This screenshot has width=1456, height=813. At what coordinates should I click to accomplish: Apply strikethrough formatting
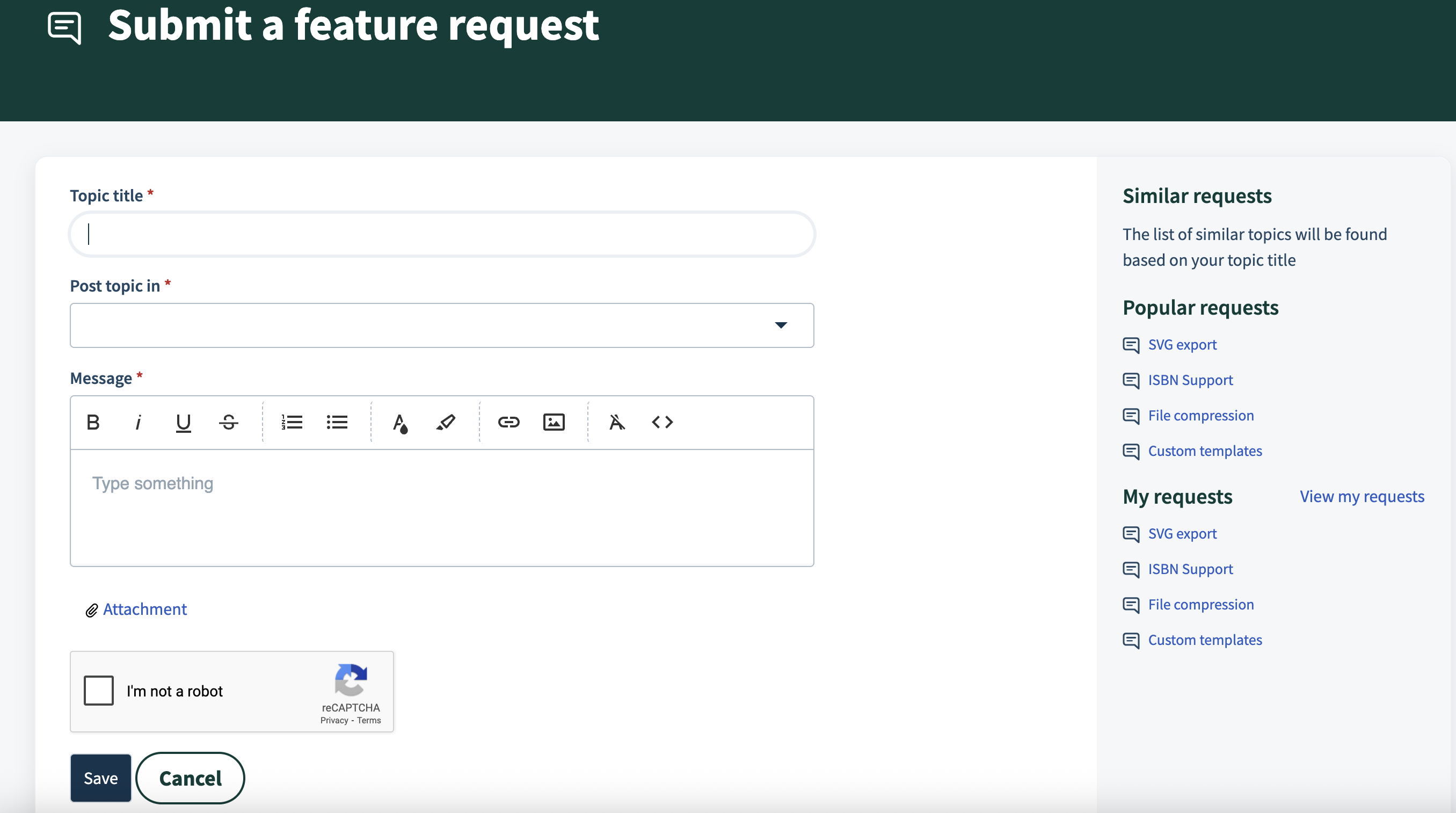[x=228, y=422]
